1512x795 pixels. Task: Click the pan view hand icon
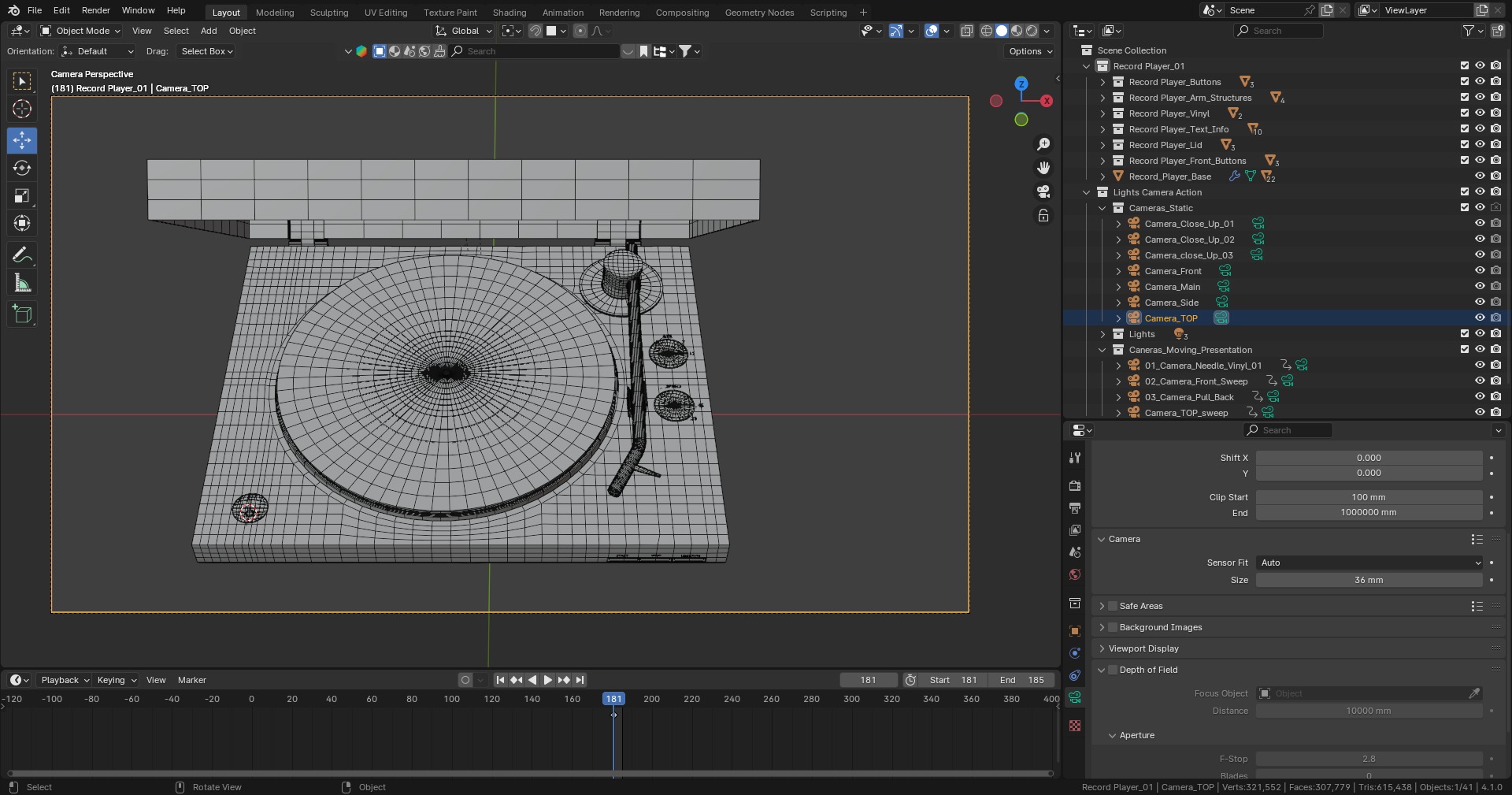1043,168
